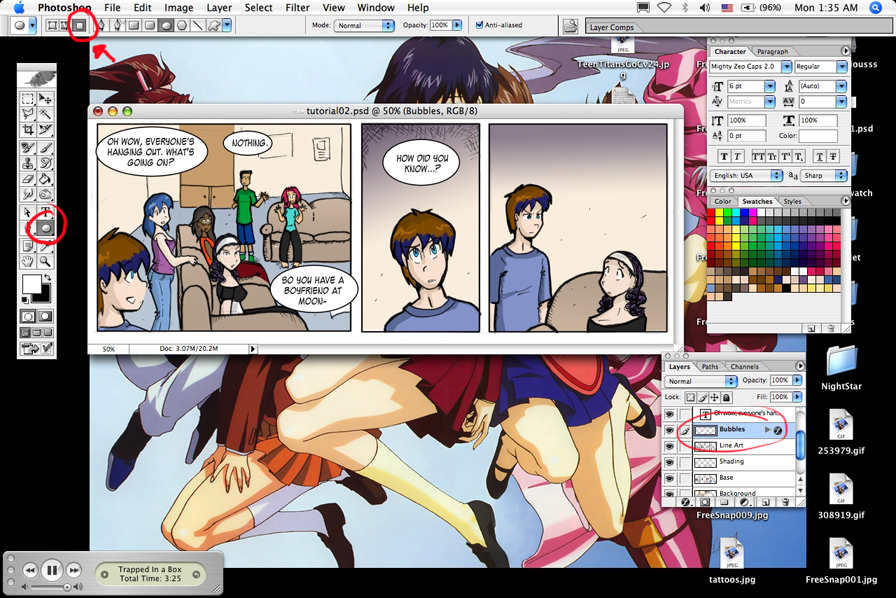Click the Spotlight search icon
The height and width of the screenshot is (598, 896).
875,7
